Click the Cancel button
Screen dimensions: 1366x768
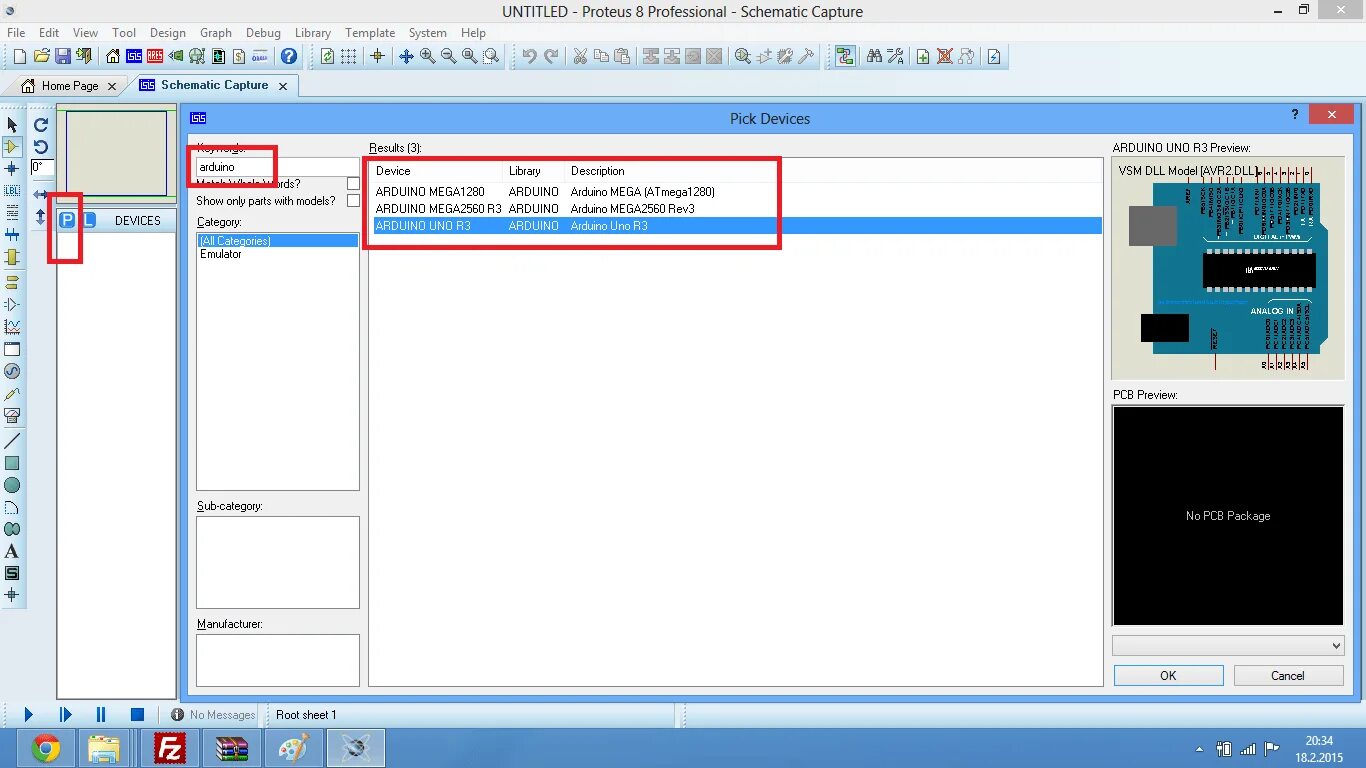1288,676
